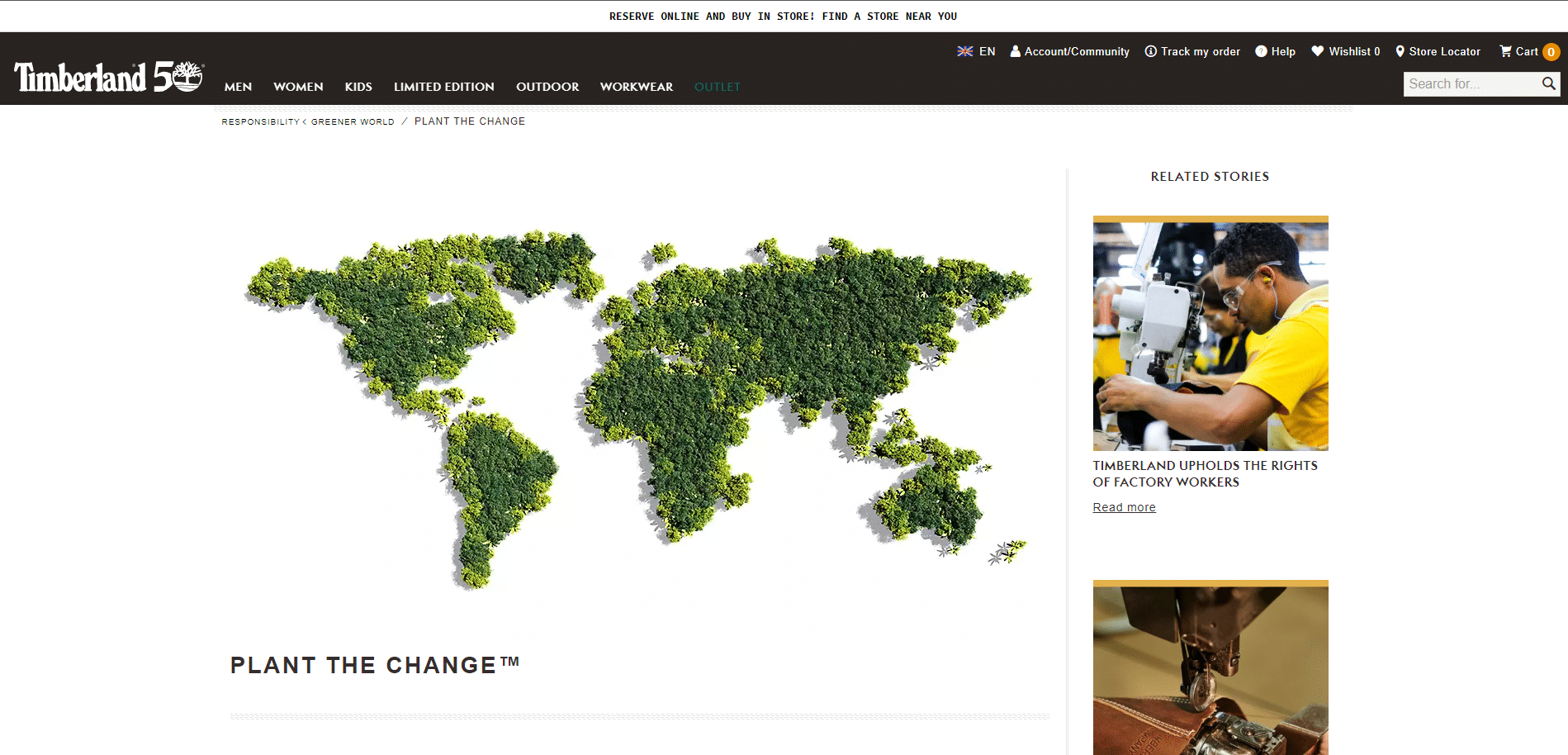This screenshot has width=1568, height=755.
Task: Open the Help link
Action: coord(1283,51)
